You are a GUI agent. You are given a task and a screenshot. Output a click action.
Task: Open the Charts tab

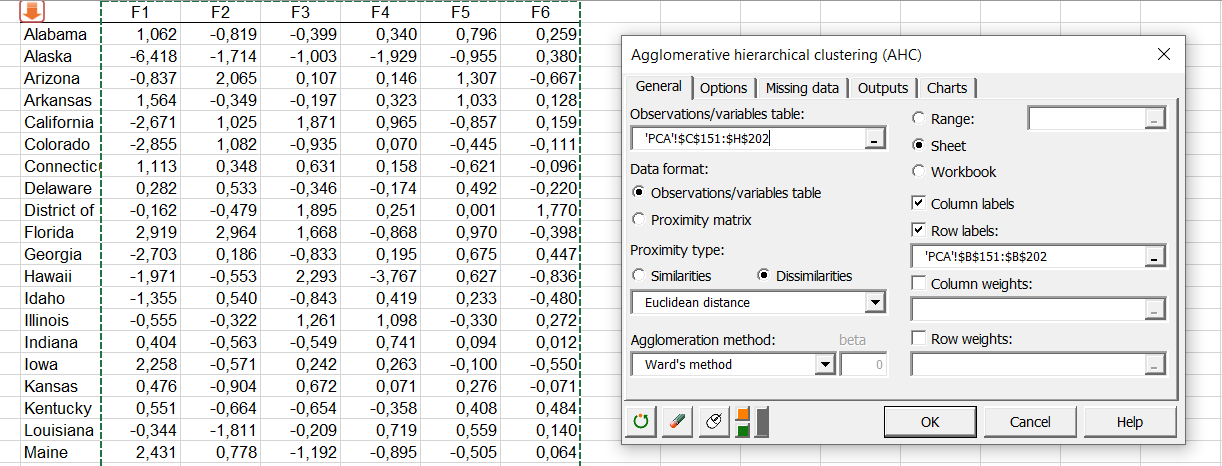(x=946, y=88)
